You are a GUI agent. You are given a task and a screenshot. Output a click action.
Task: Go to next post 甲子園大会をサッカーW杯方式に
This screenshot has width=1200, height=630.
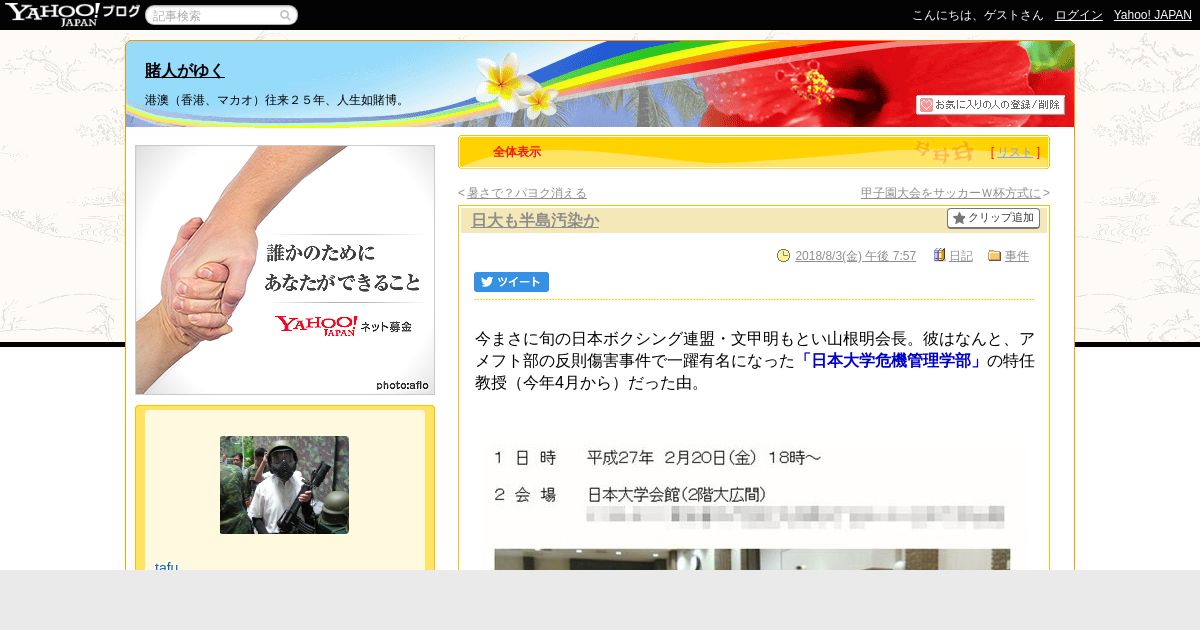(x=951, y=193)
